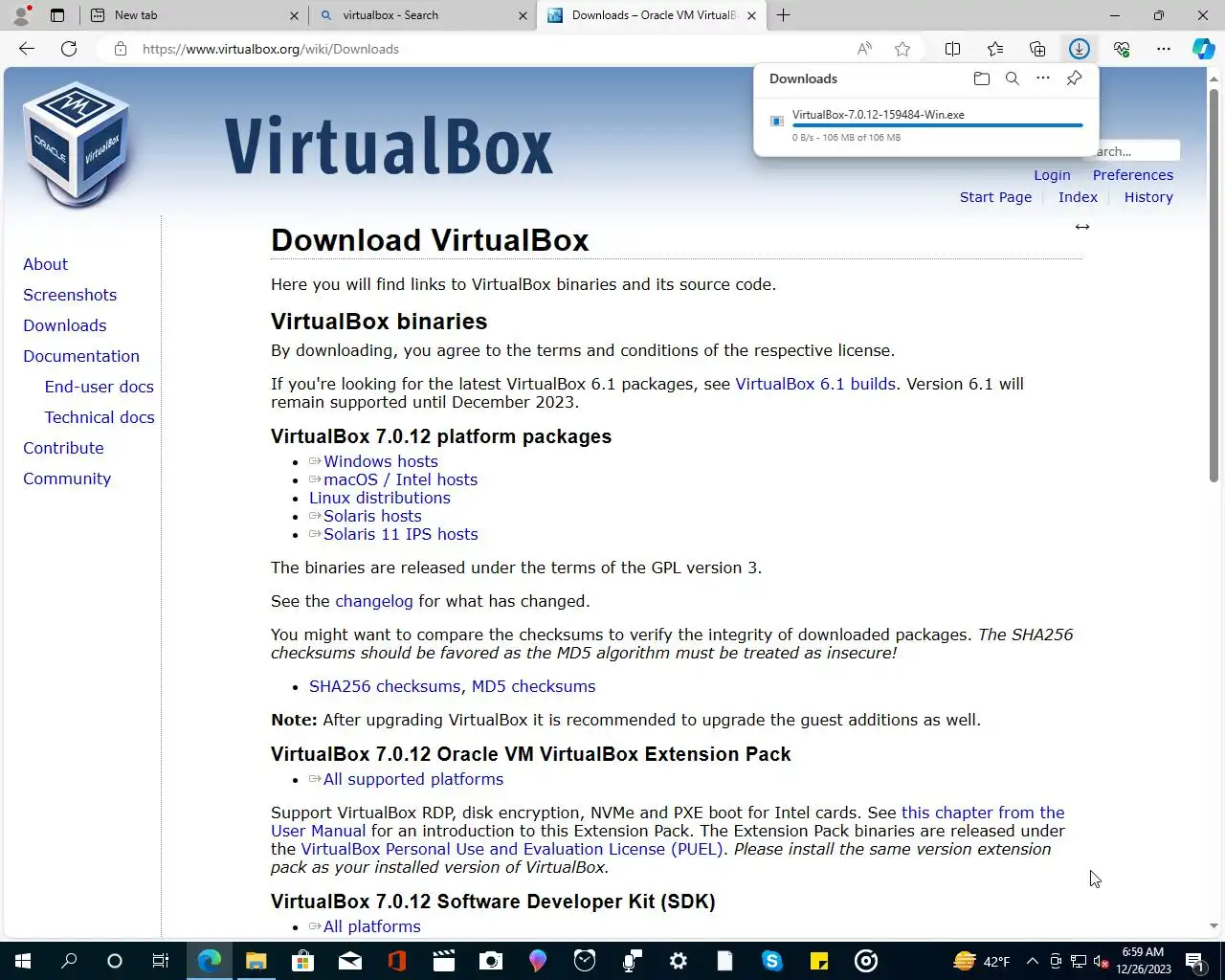Open Microsoft Store from taskbar

pos(302,961)
